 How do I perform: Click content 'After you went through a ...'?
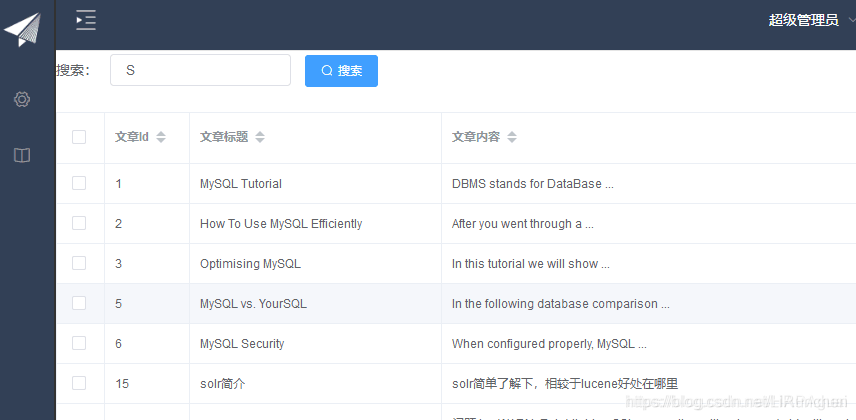click(522, 224)
